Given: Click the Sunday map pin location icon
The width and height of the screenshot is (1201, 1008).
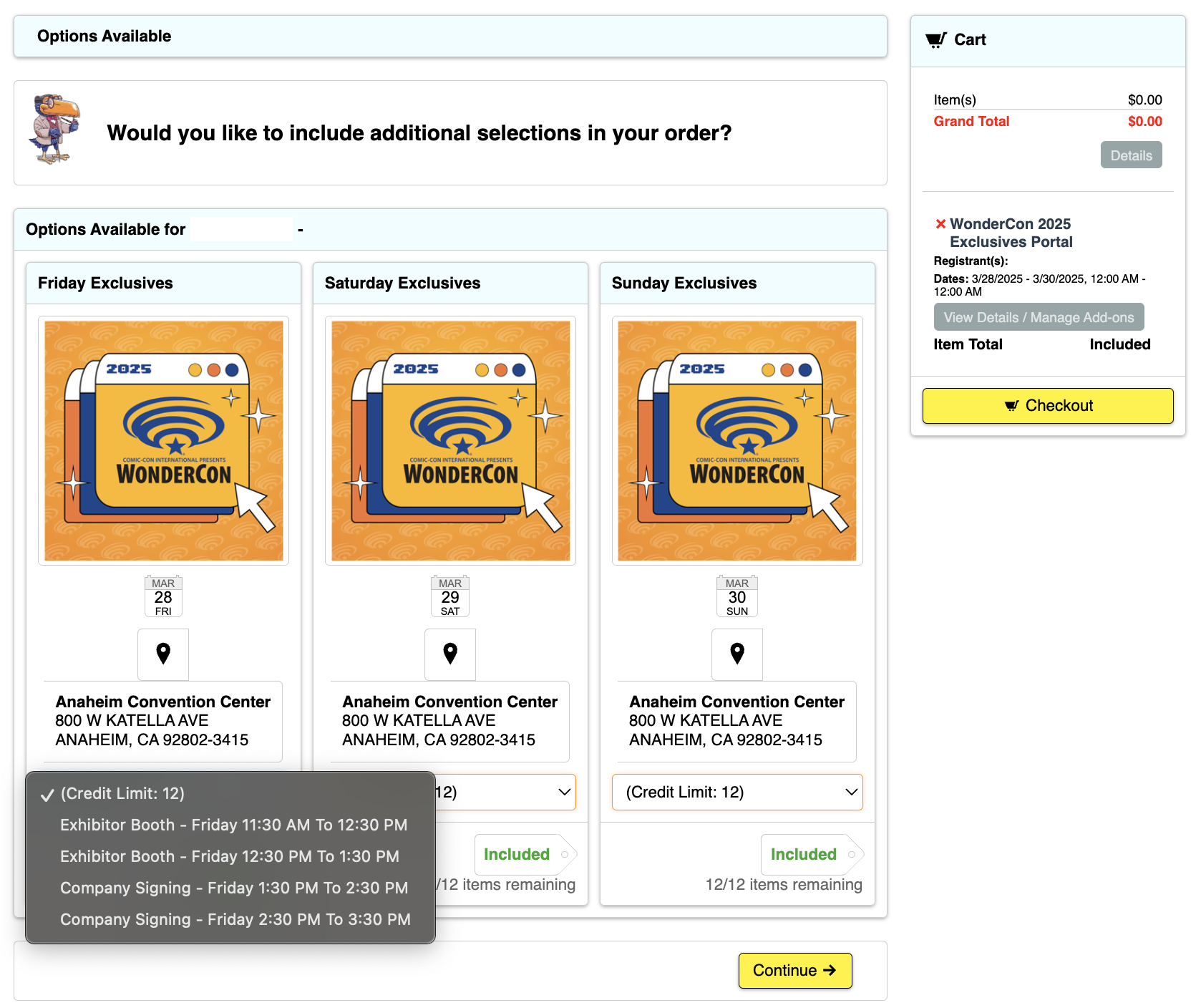Looking at the screenshot, I should [x=737, y=654].
